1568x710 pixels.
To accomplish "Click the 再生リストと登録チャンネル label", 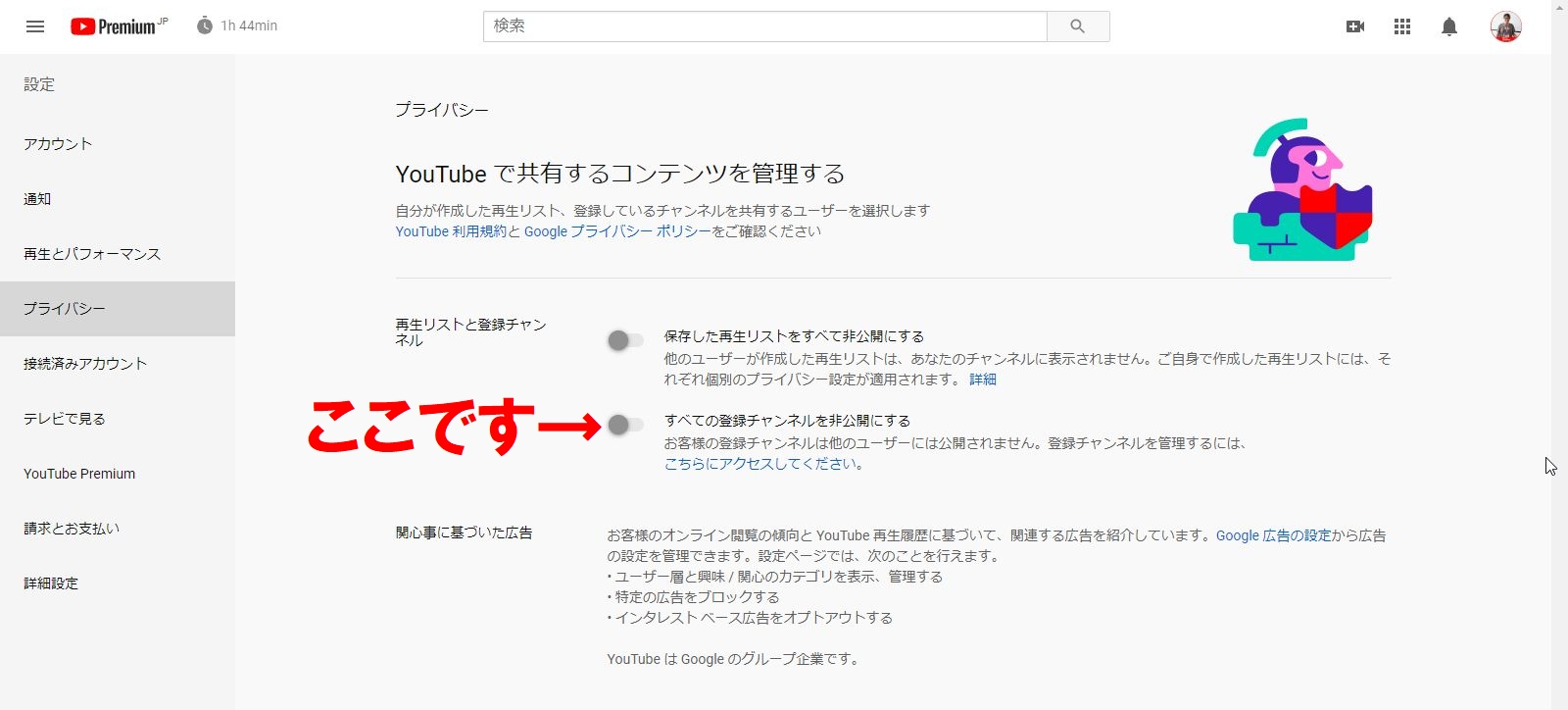I will pos(471,332).
